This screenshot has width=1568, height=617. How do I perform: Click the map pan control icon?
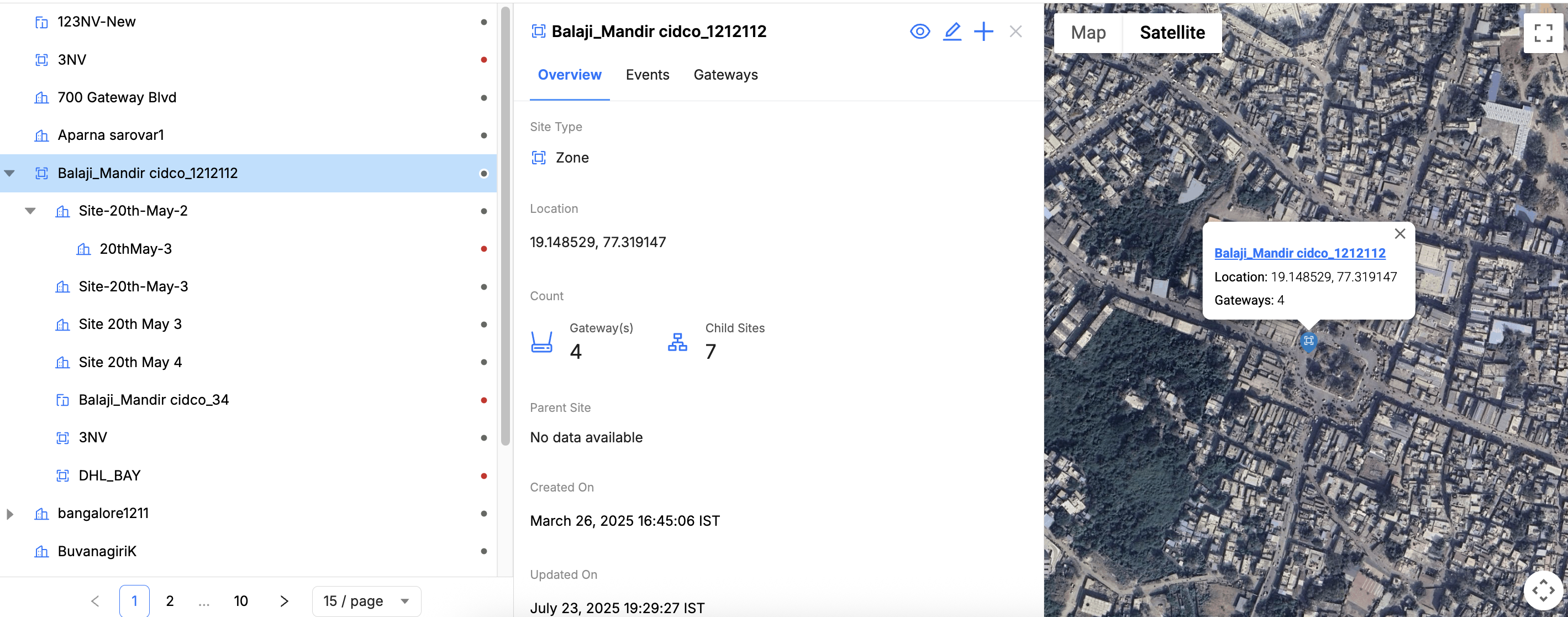pyautogui.click(x=1543, y=589)
